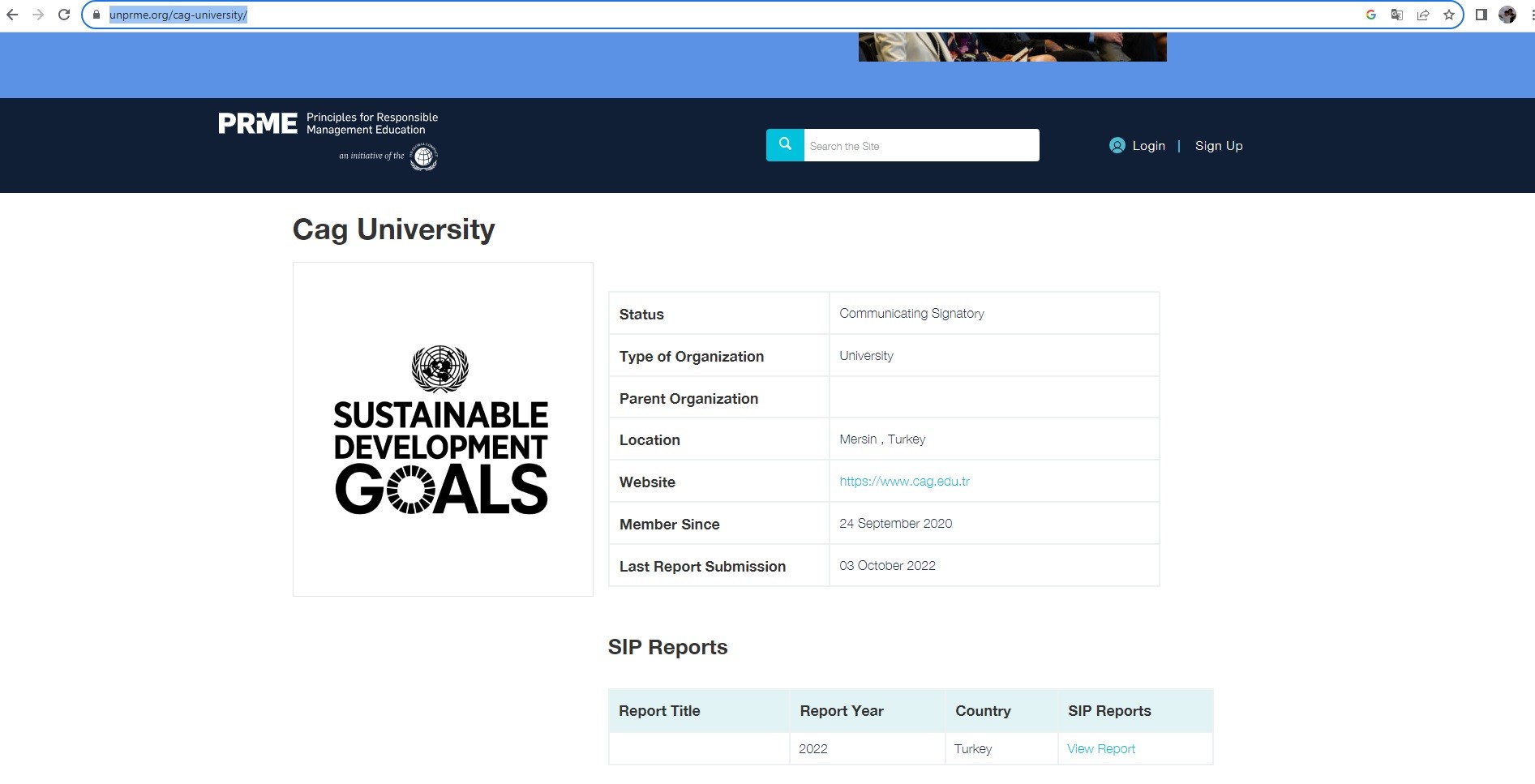Open the Sign Up link
The image size is (1535, 784).
coord(1219,146)
